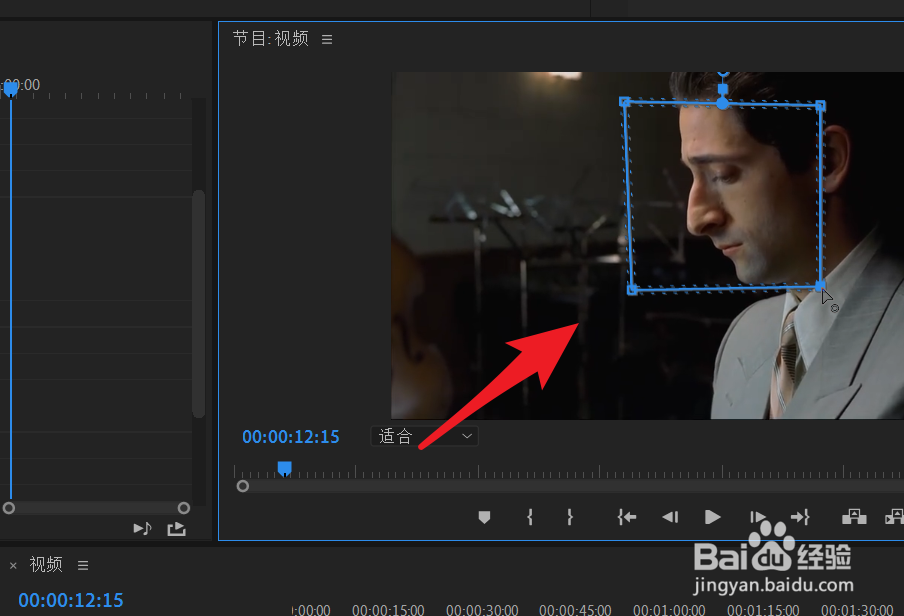Image resolution: width=904 pixels, height=616 pixels.
Task: Click mask top-right corner handle
Action: [x=820, y=106]
